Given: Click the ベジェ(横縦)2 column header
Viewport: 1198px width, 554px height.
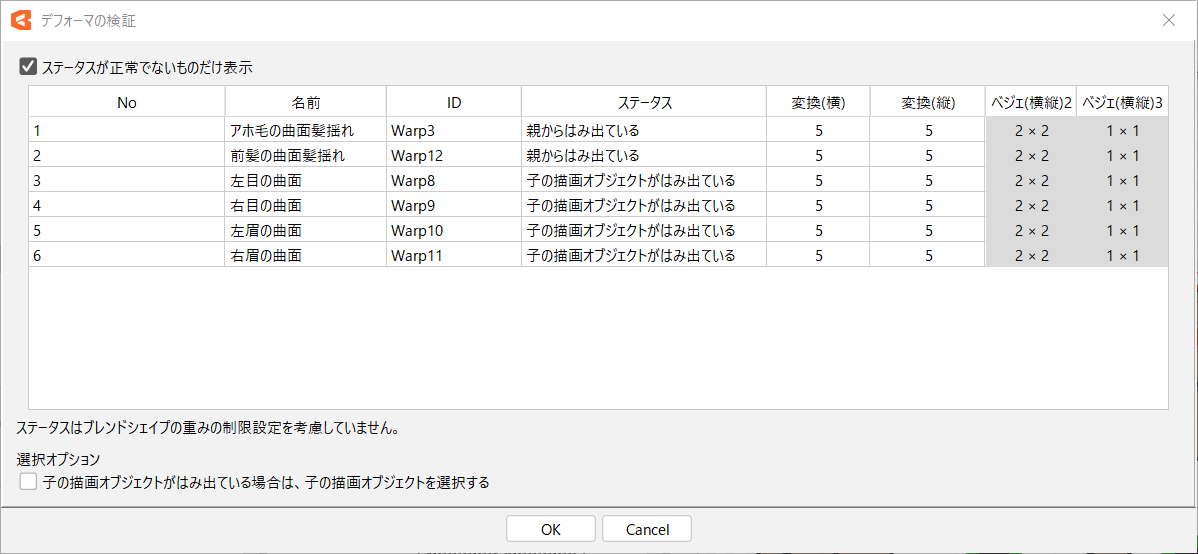Looking at the screenshot, I should [x=1031, y=102].
